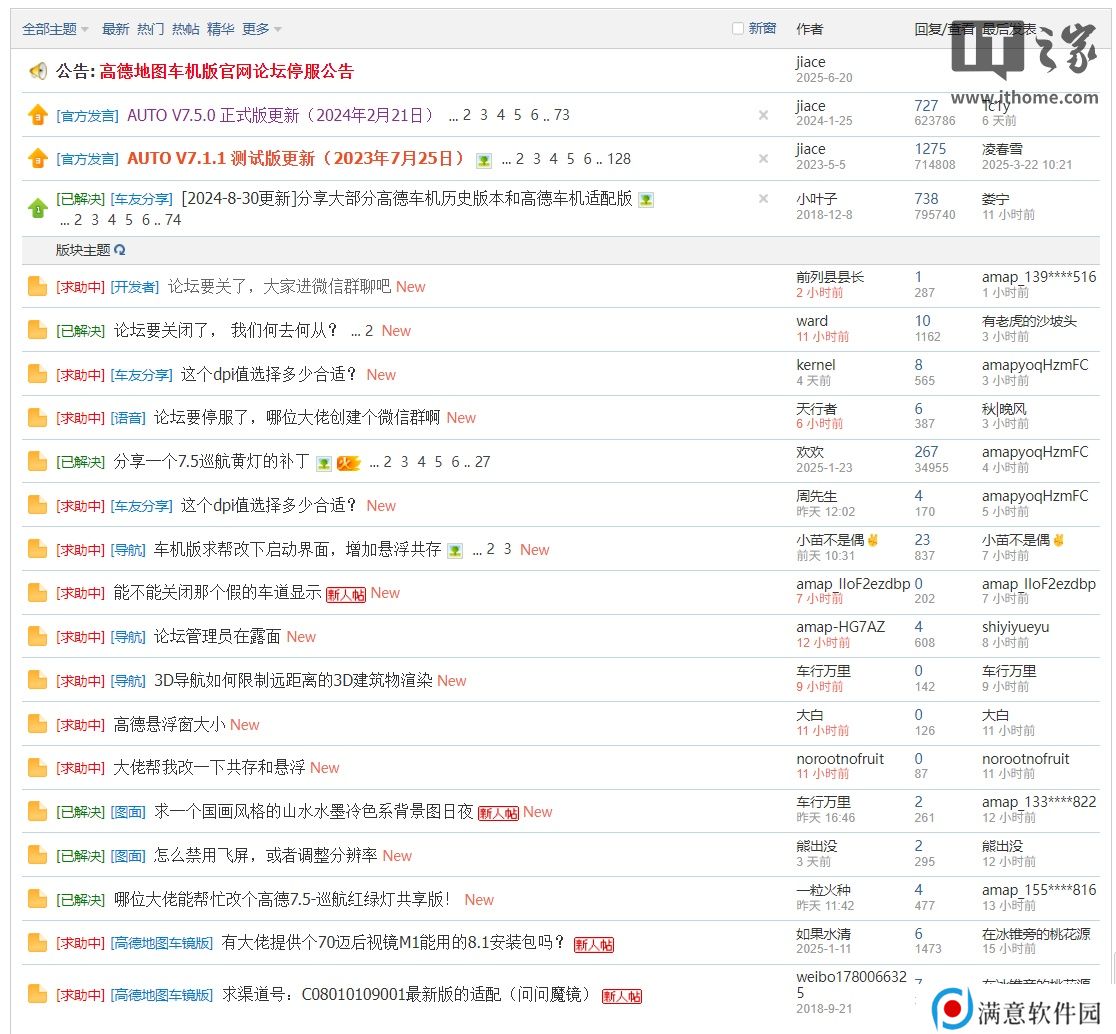Click the folder icon for 求渠道号 thread
This screenshot has height=1034, width=1116.
click(x=37, y=994)
